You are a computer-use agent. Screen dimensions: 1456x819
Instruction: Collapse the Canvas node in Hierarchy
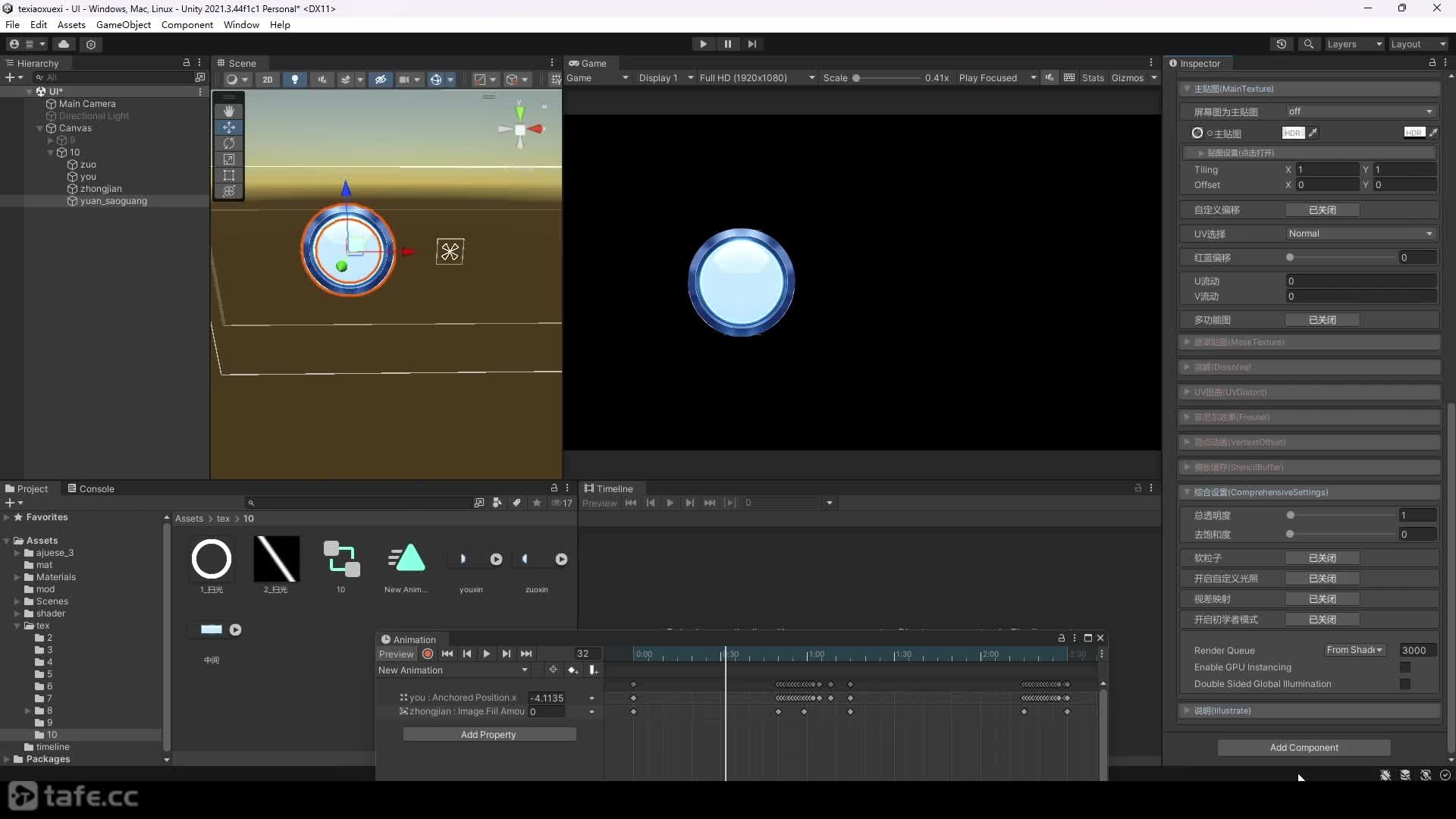[40, 128]
